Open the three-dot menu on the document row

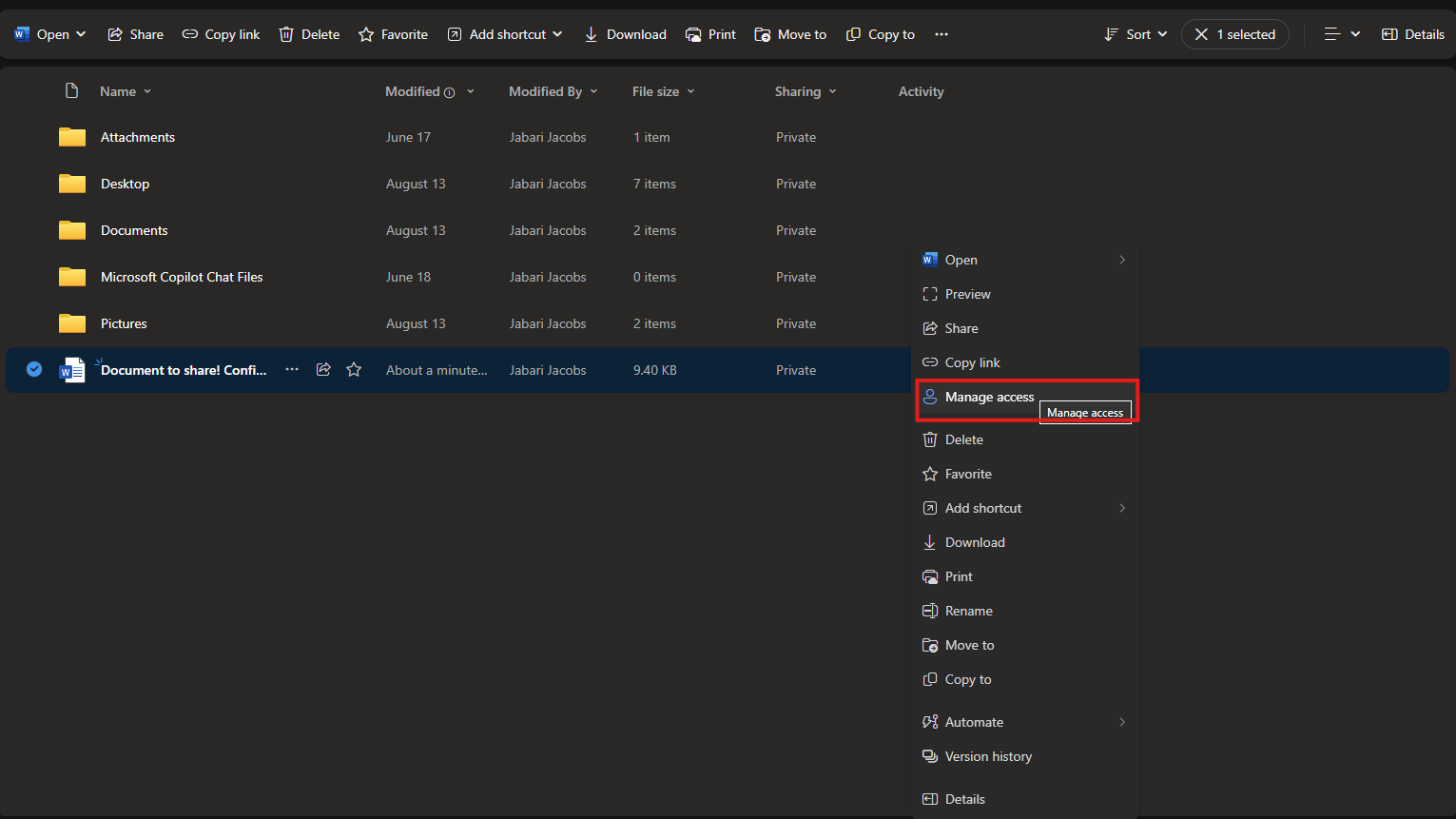pyautogui.click(x=292, y=370)
